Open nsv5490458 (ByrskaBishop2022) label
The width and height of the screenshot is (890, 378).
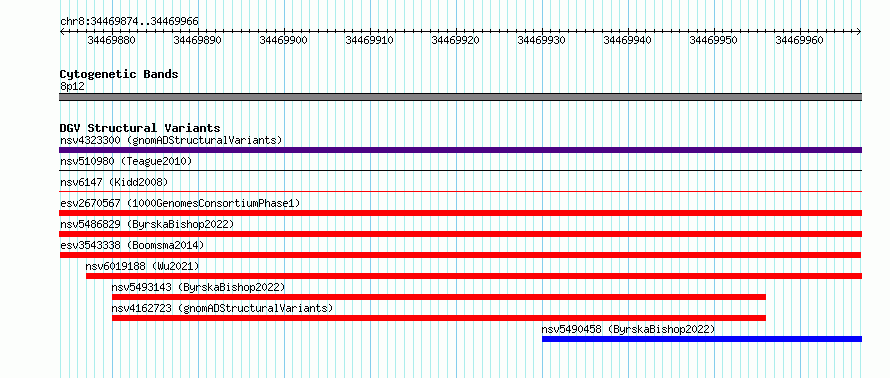point(628,329)
